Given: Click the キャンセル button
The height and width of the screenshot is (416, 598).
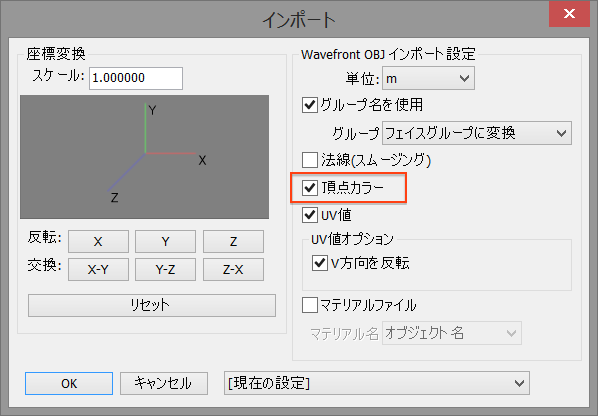Looking at the screenshot, I should [164, 383].
